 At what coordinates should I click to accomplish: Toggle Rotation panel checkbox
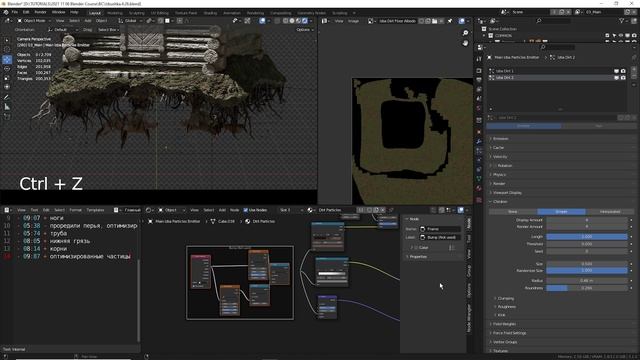tap(494, 166)
